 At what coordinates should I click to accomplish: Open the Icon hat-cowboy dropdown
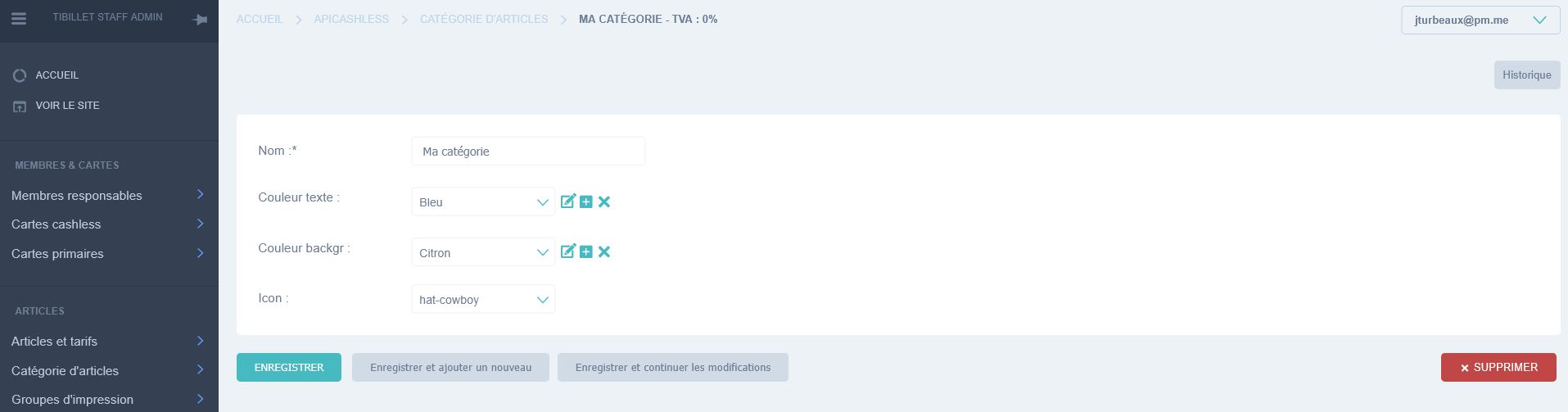(483, 299)
